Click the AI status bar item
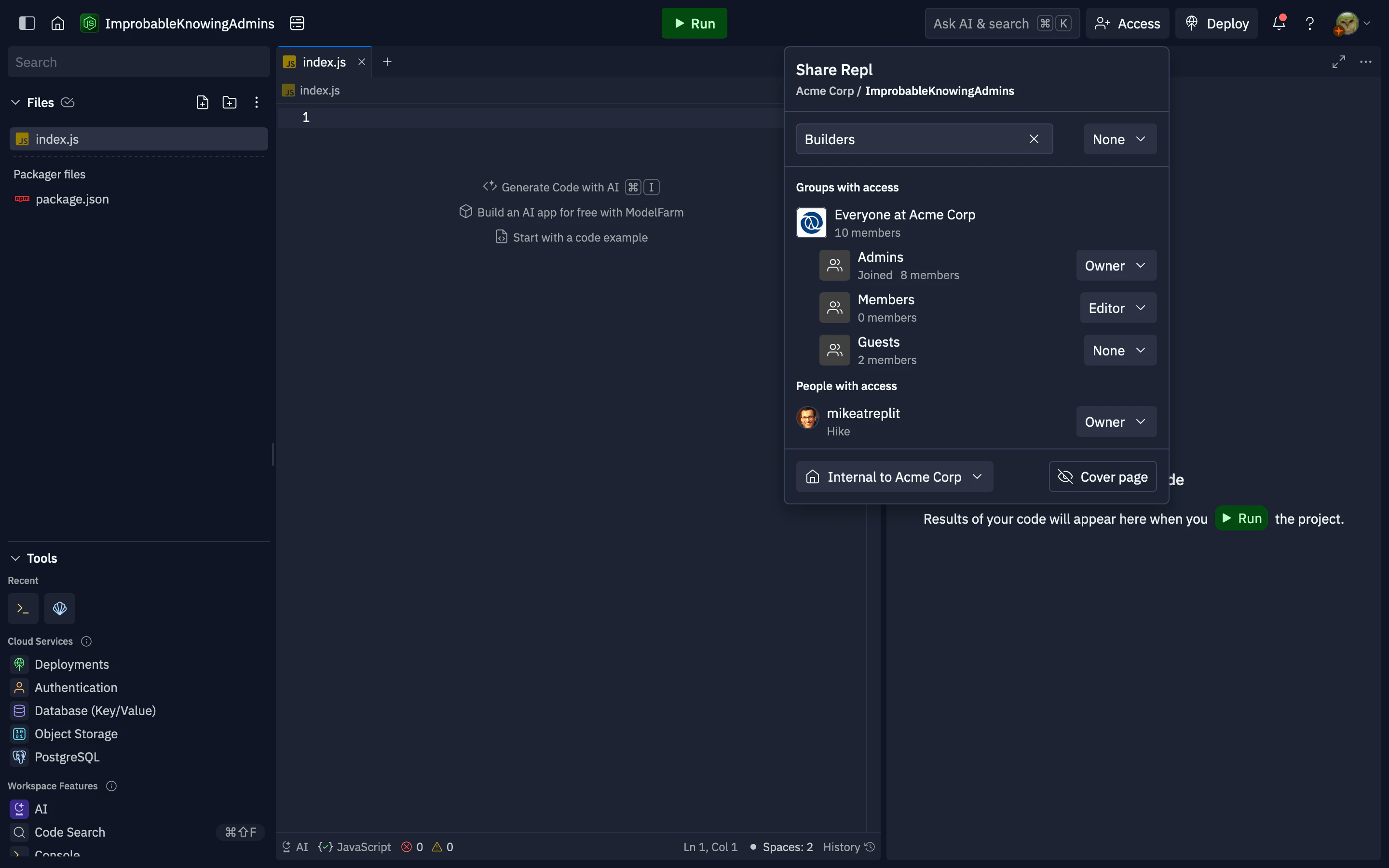 pos(295,847)
